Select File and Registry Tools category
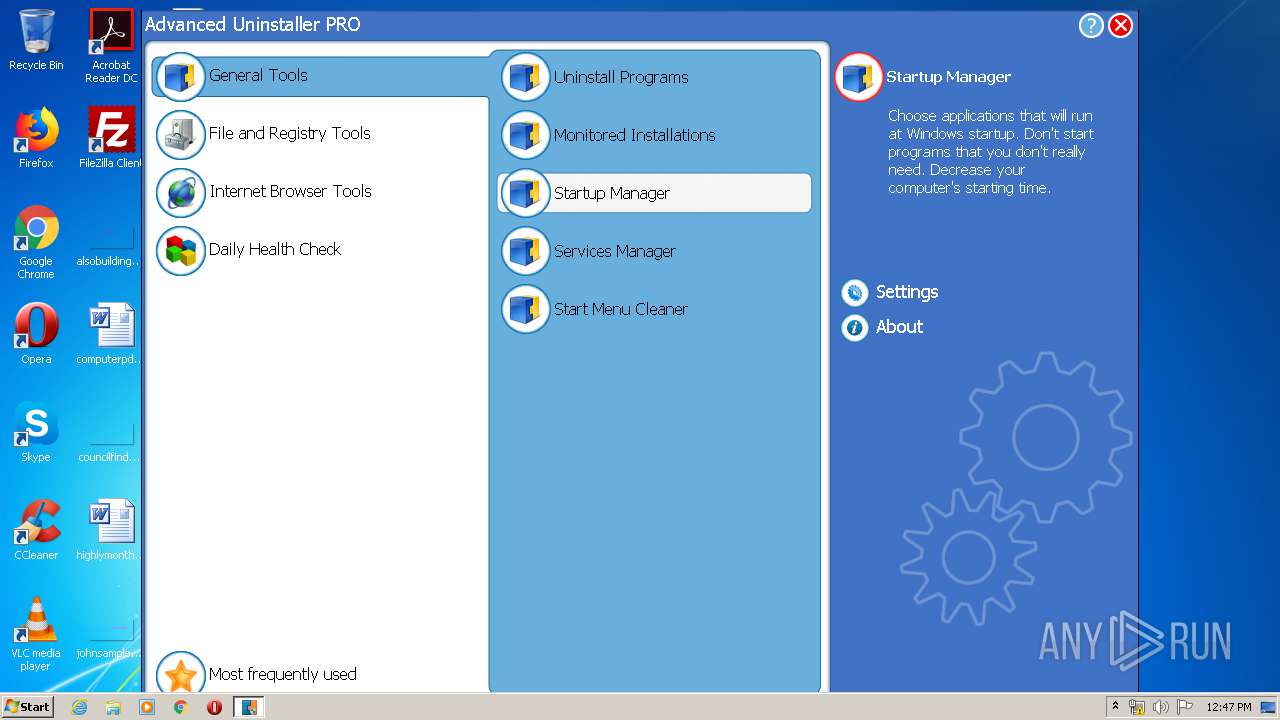The width and height of the screenshot is (1280, 720). pos(290,134)
